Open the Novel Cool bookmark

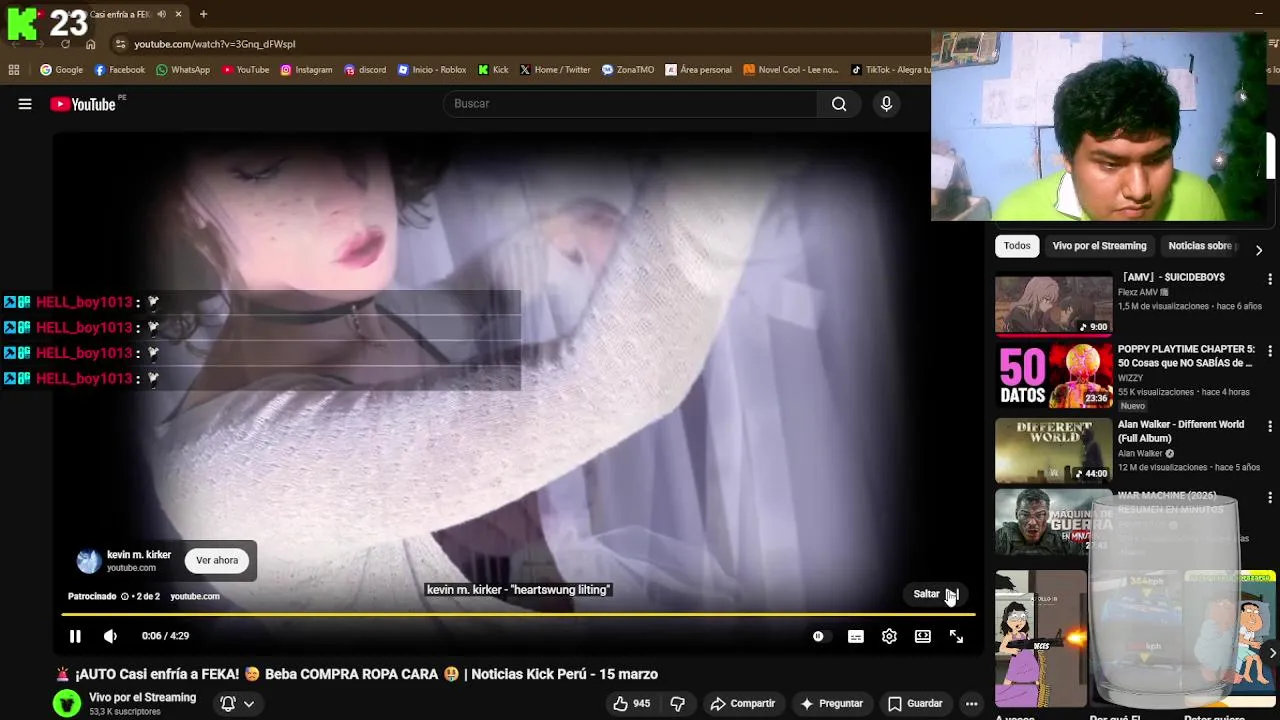pyautogui.click(x=791, y=70)
